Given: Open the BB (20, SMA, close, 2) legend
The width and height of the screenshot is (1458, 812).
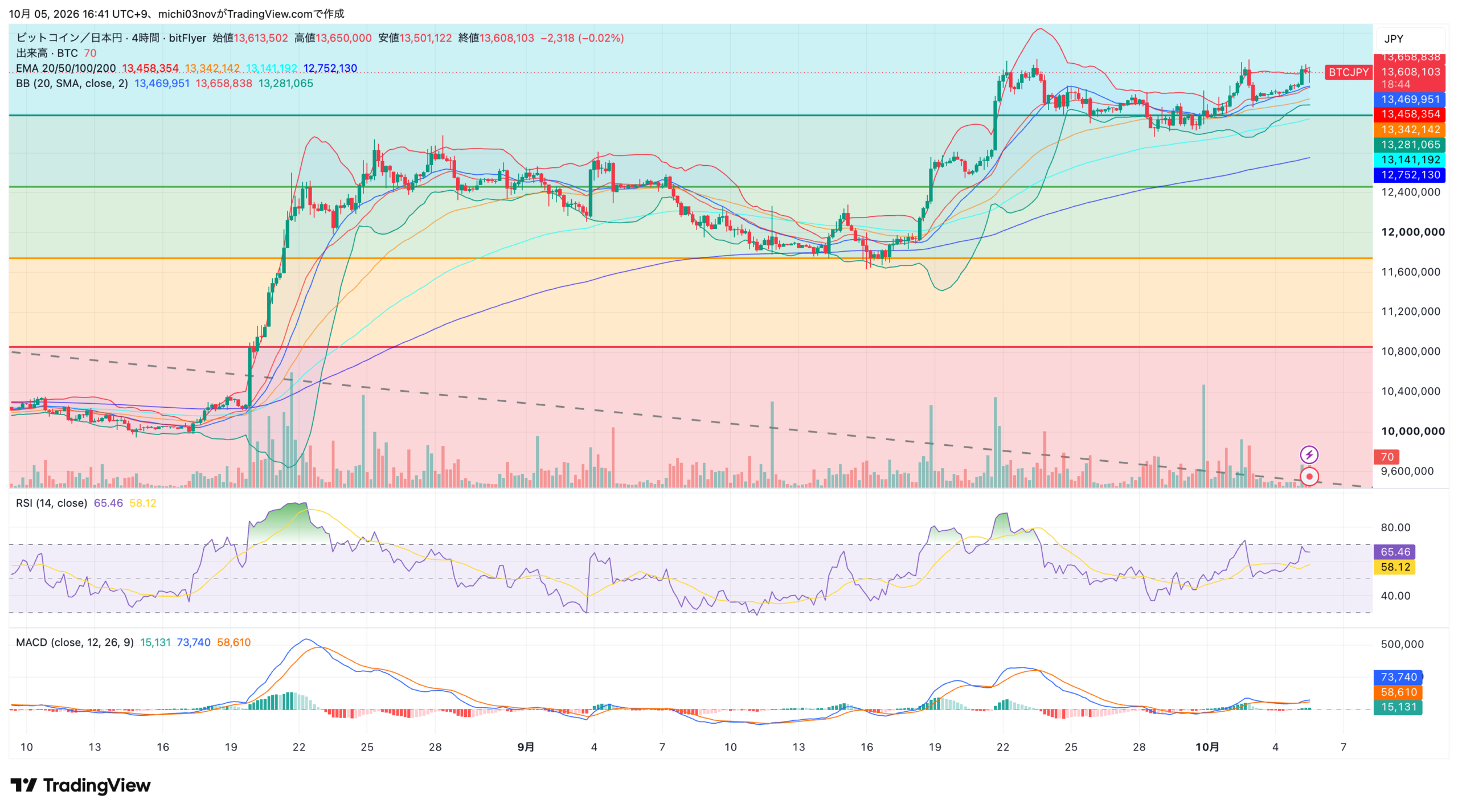Looking at the screenshot, I should click(x=72, y=83).
